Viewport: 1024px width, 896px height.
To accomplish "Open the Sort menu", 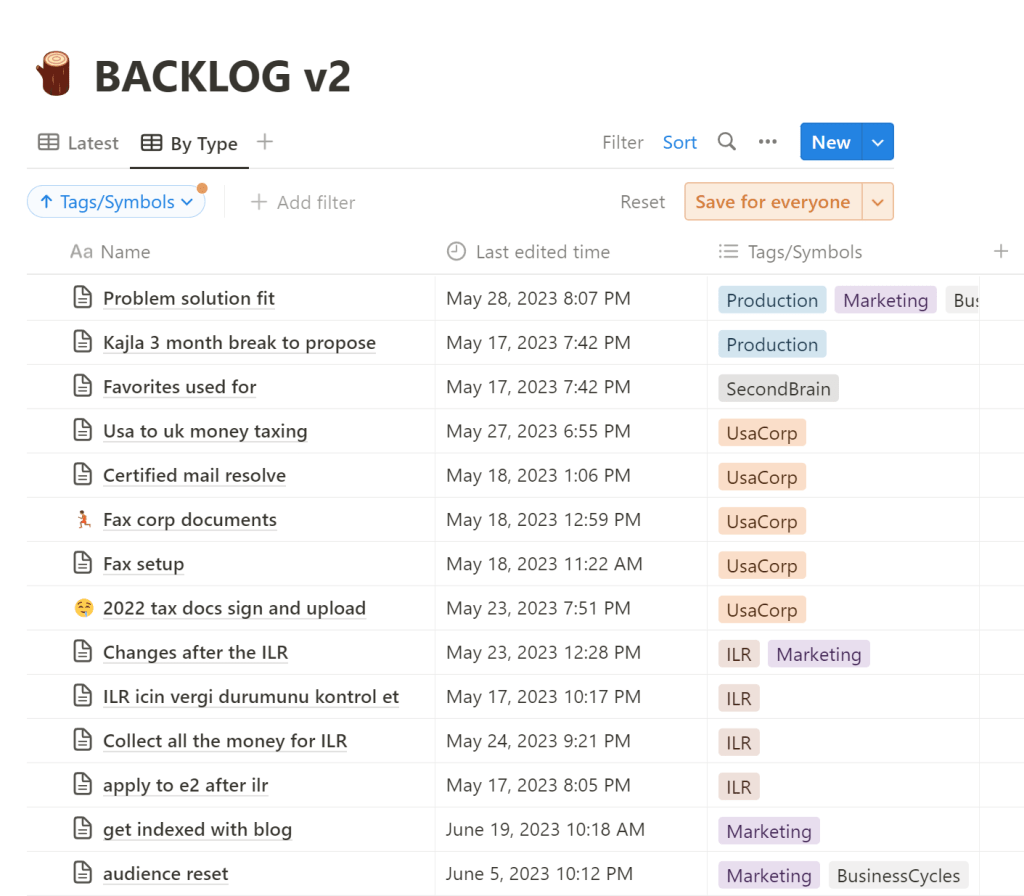I will point(679,142).
